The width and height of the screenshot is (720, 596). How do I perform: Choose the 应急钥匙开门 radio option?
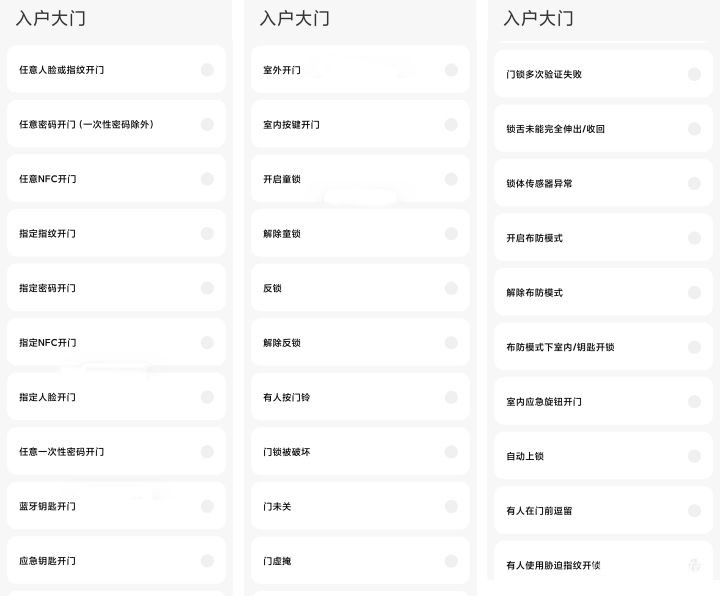tap(207, 561)
